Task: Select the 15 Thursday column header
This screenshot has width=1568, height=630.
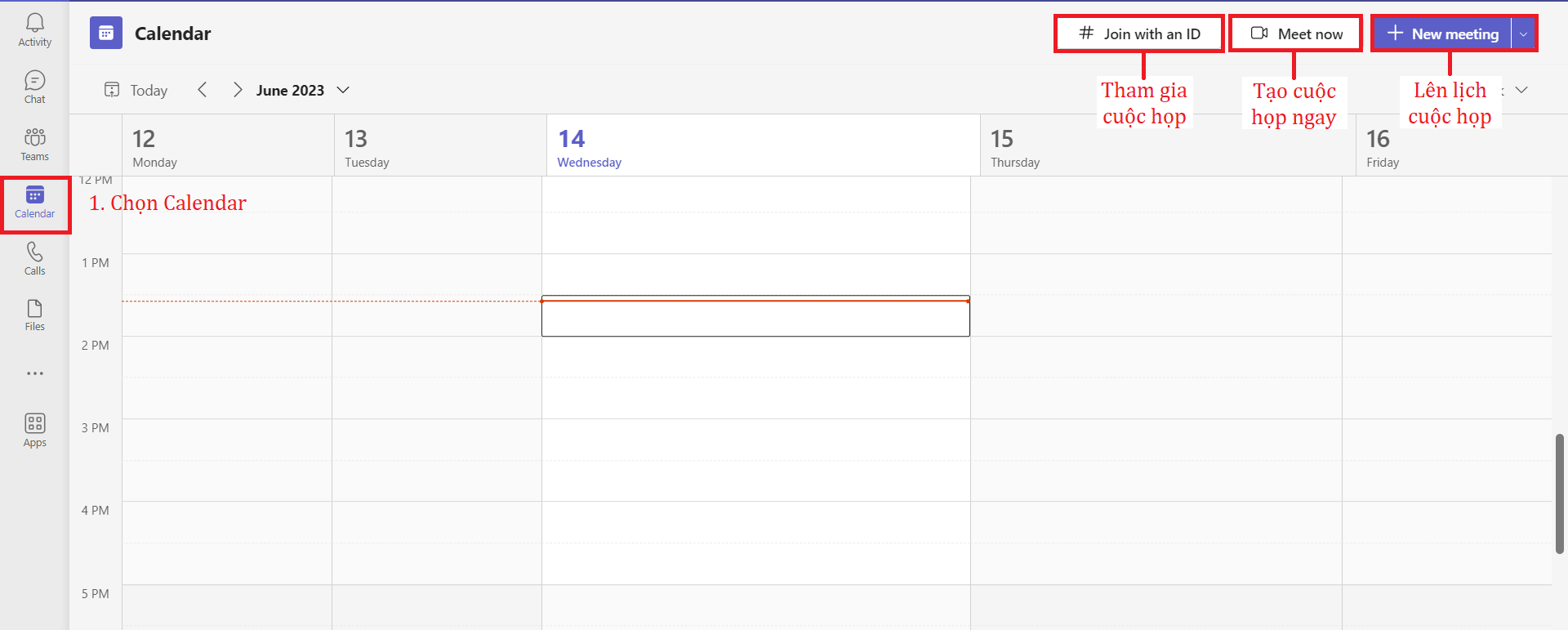Action: click(x=1168, y=145)
